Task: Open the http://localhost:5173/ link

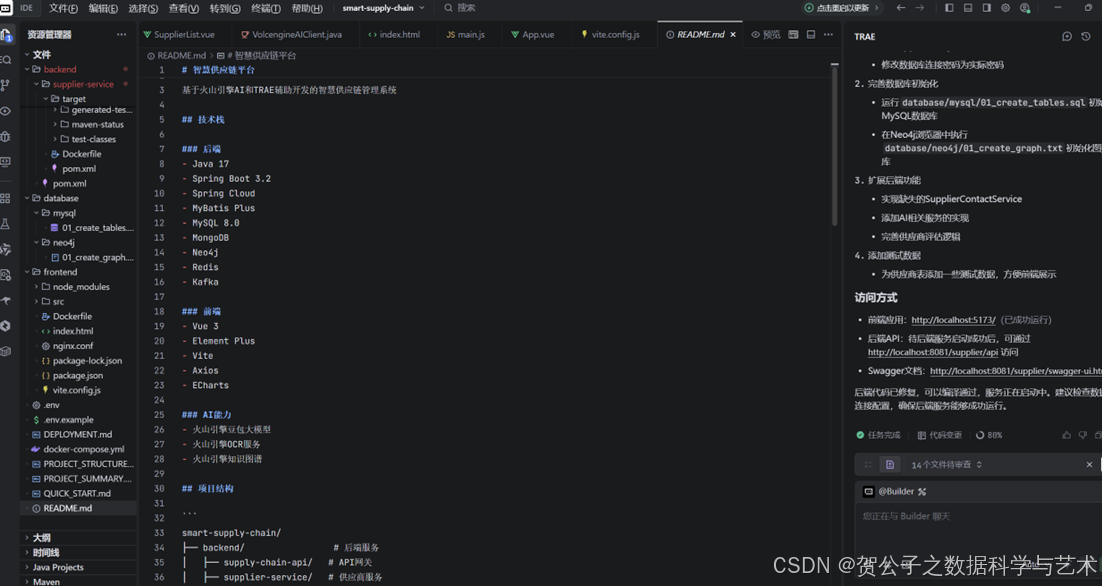Action: tap(953, 320)
